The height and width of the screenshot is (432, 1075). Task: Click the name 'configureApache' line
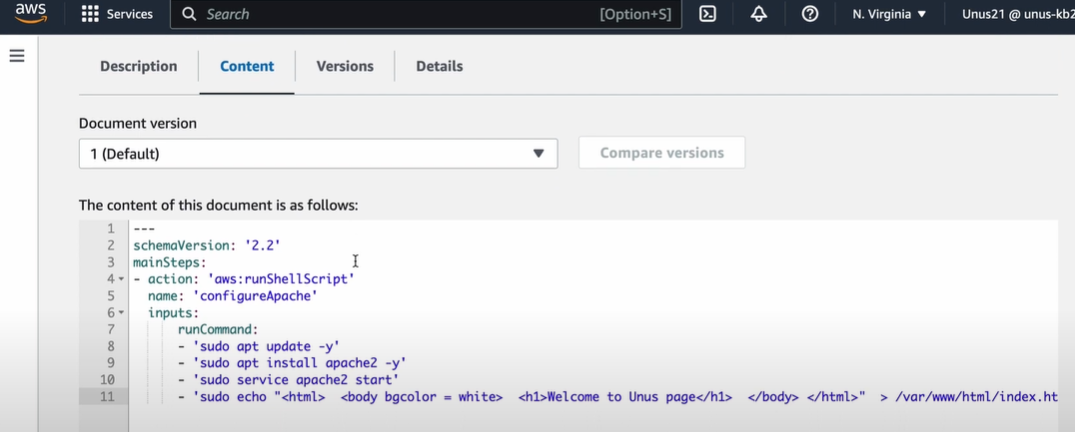point(232,296)
